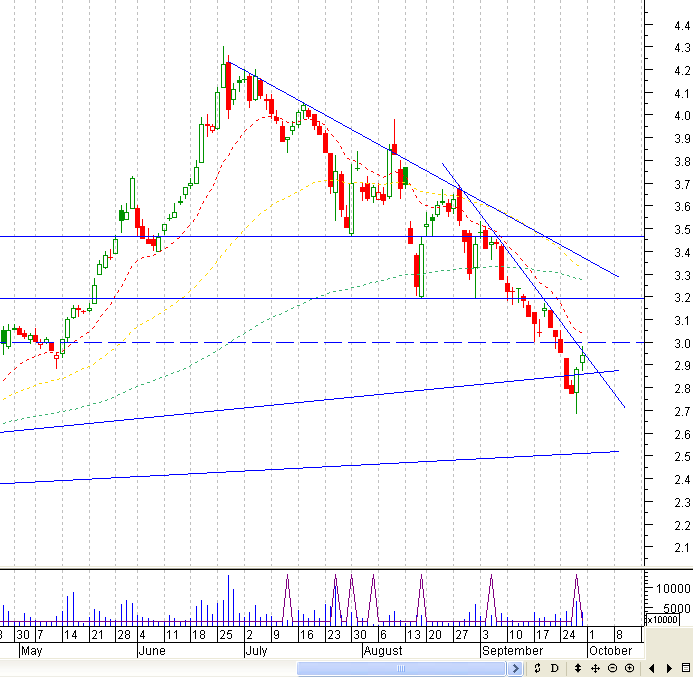The image size is (693, 677).
Task: Click the 'August' month label
Action: [x=383, y=650]
